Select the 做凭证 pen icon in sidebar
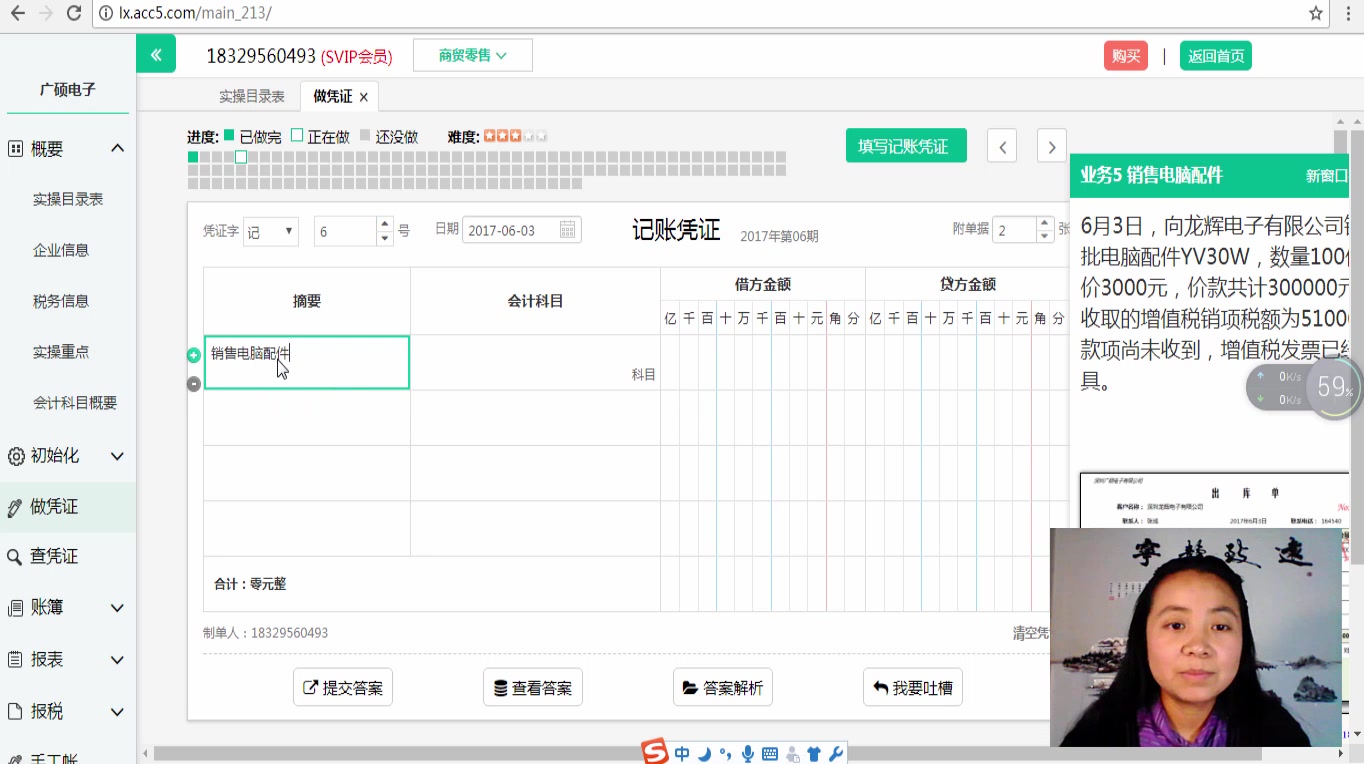Screen dimensions: 1364x764 pyautogui.click(x=16, y=506)
